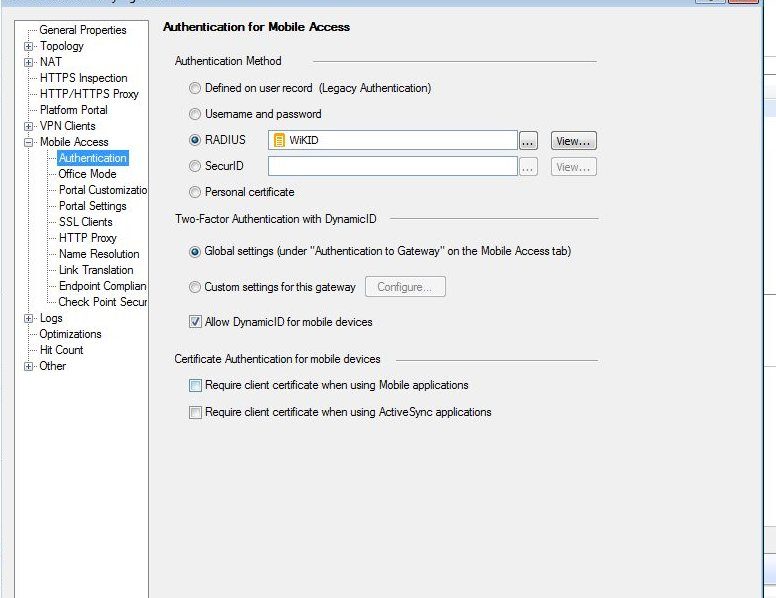The width and height of the screenshot is (776, 598).
Task: Select Logs in the tree
Action: [x=51, y=318]
